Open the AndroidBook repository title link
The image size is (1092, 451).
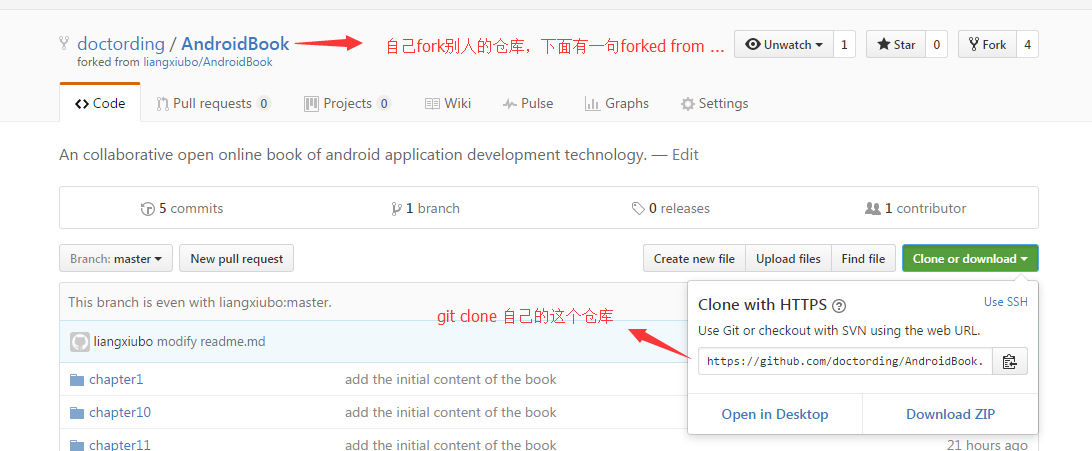pos(235,44)
